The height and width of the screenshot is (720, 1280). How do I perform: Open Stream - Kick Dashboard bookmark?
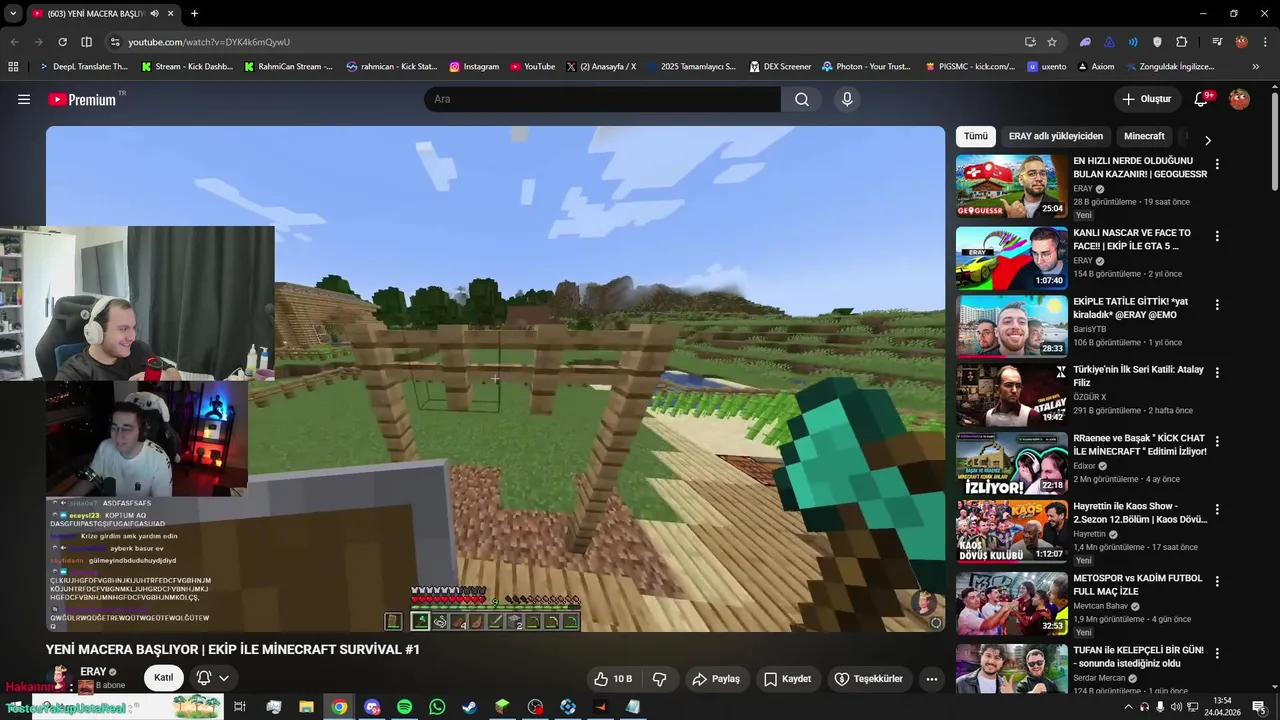pos(188,67)
